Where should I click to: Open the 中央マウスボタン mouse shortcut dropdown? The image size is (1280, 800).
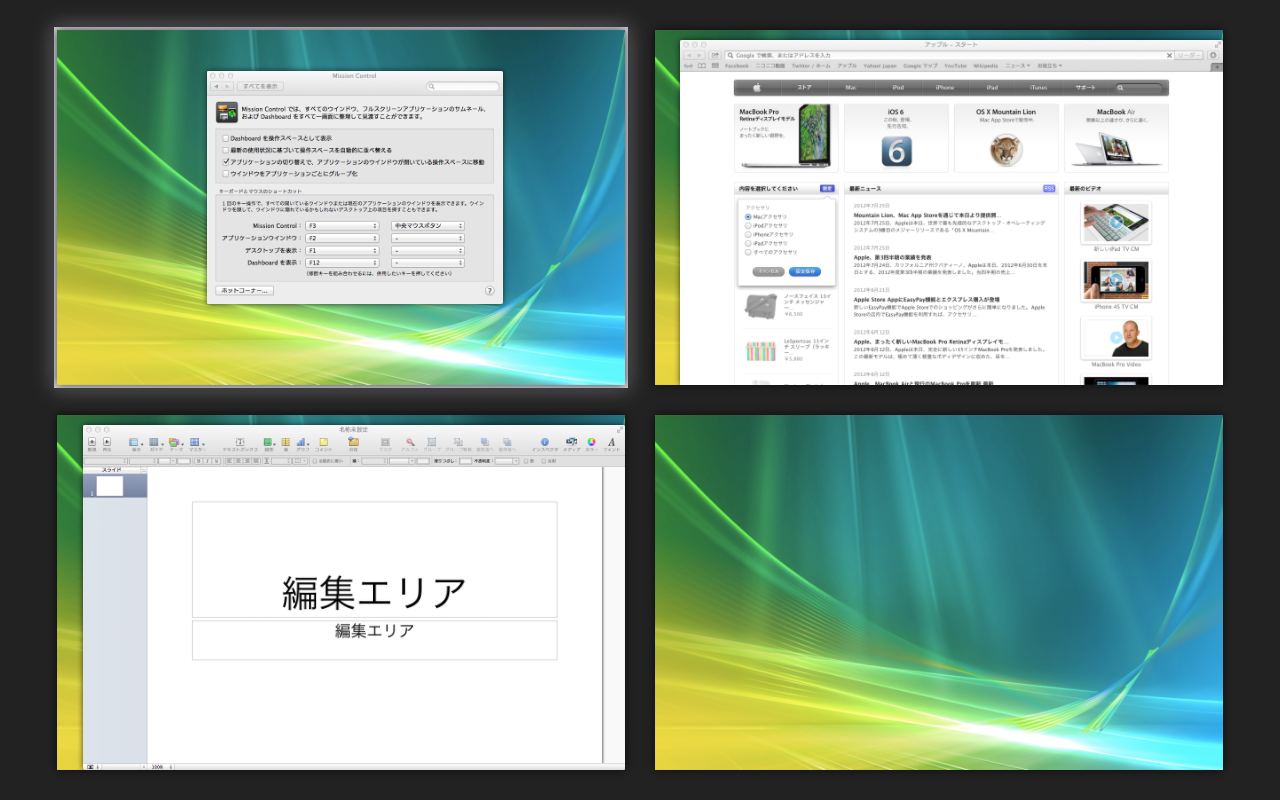click(x=428, y=226)
